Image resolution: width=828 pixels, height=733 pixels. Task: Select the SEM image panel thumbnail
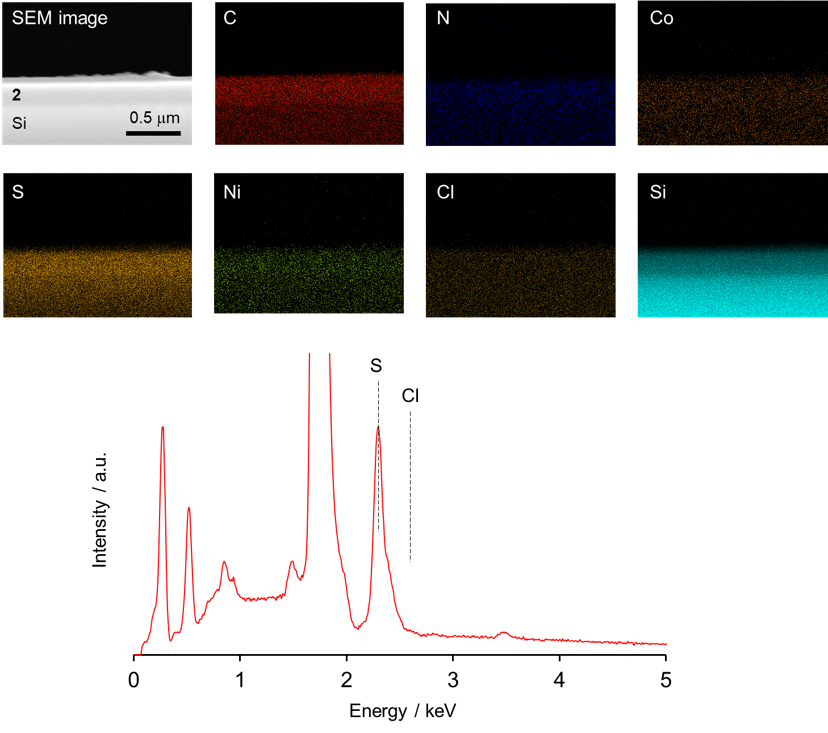click(x=97, y=73)
